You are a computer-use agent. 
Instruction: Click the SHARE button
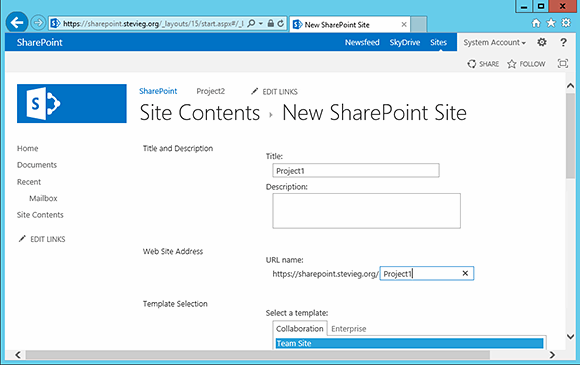pos(483,64)
